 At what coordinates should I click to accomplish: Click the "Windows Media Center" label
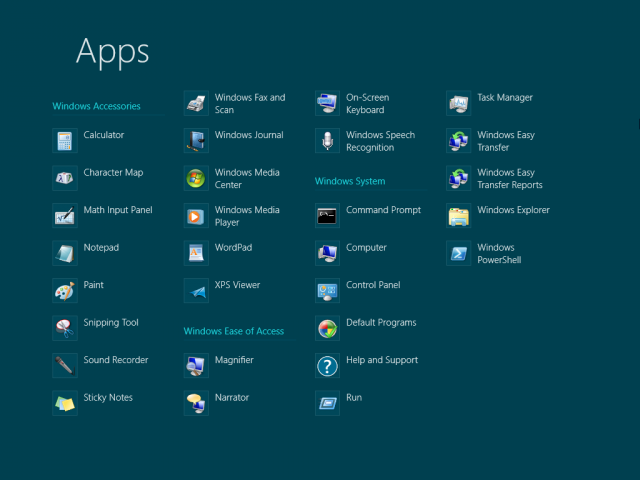point(247,179)
